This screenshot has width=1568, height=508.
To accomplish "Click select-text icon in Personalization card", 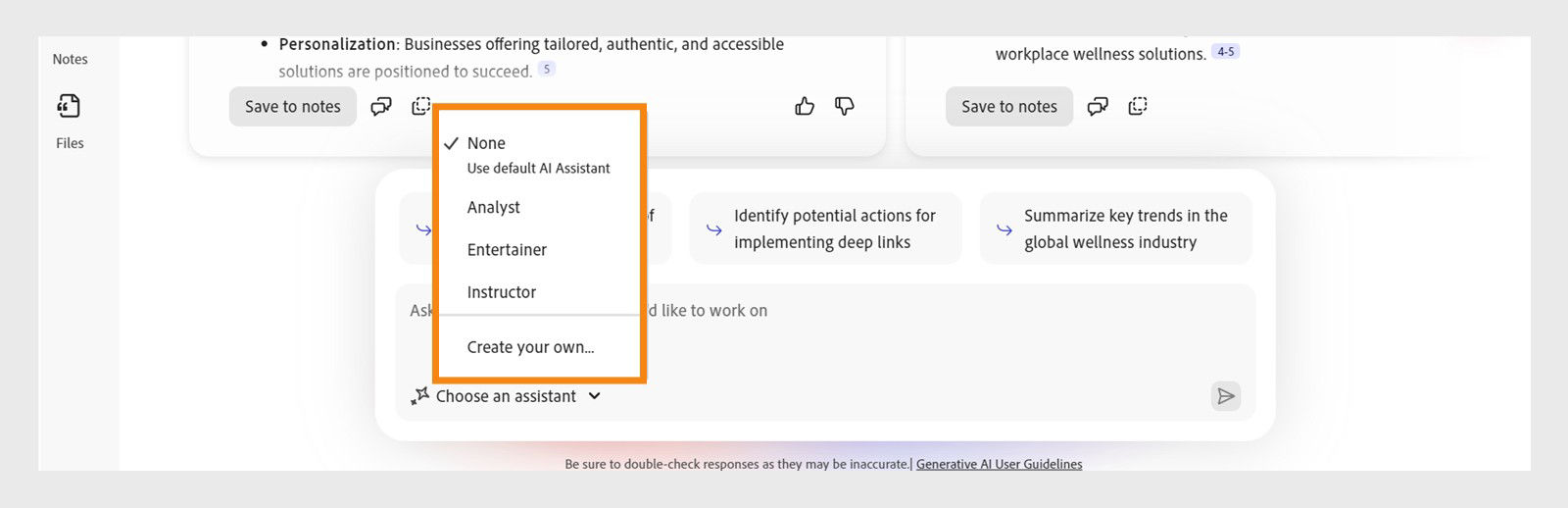I will (x=421, y=106).
